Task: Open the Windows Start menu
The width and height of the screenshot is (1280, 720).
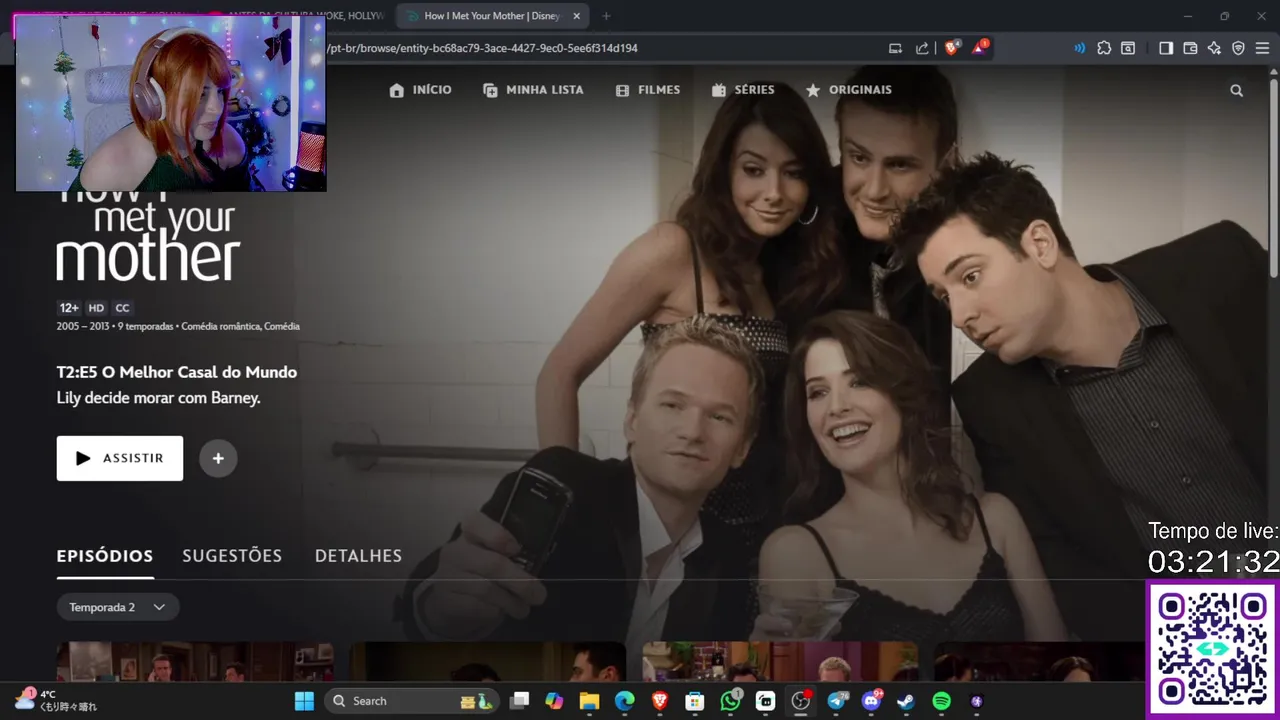Action: coord(304,701)
